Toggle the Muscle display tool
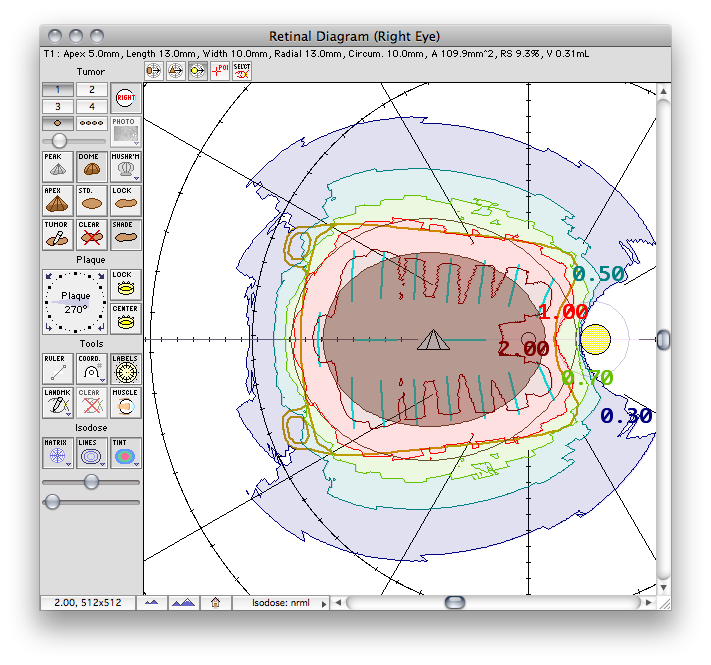This screenshot has width=711, height=665. tap(126, 402)
